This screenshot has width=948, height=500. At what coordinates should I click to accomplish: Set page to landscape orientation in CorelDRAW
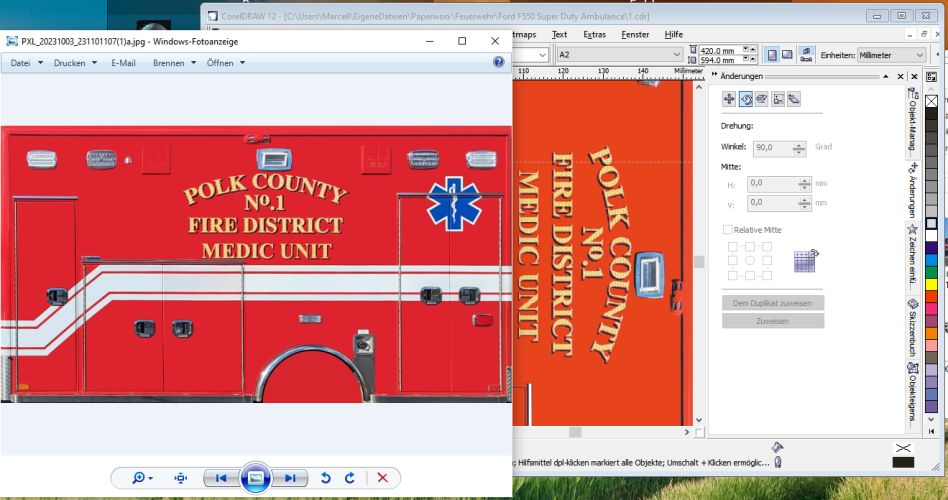(787, 55)
